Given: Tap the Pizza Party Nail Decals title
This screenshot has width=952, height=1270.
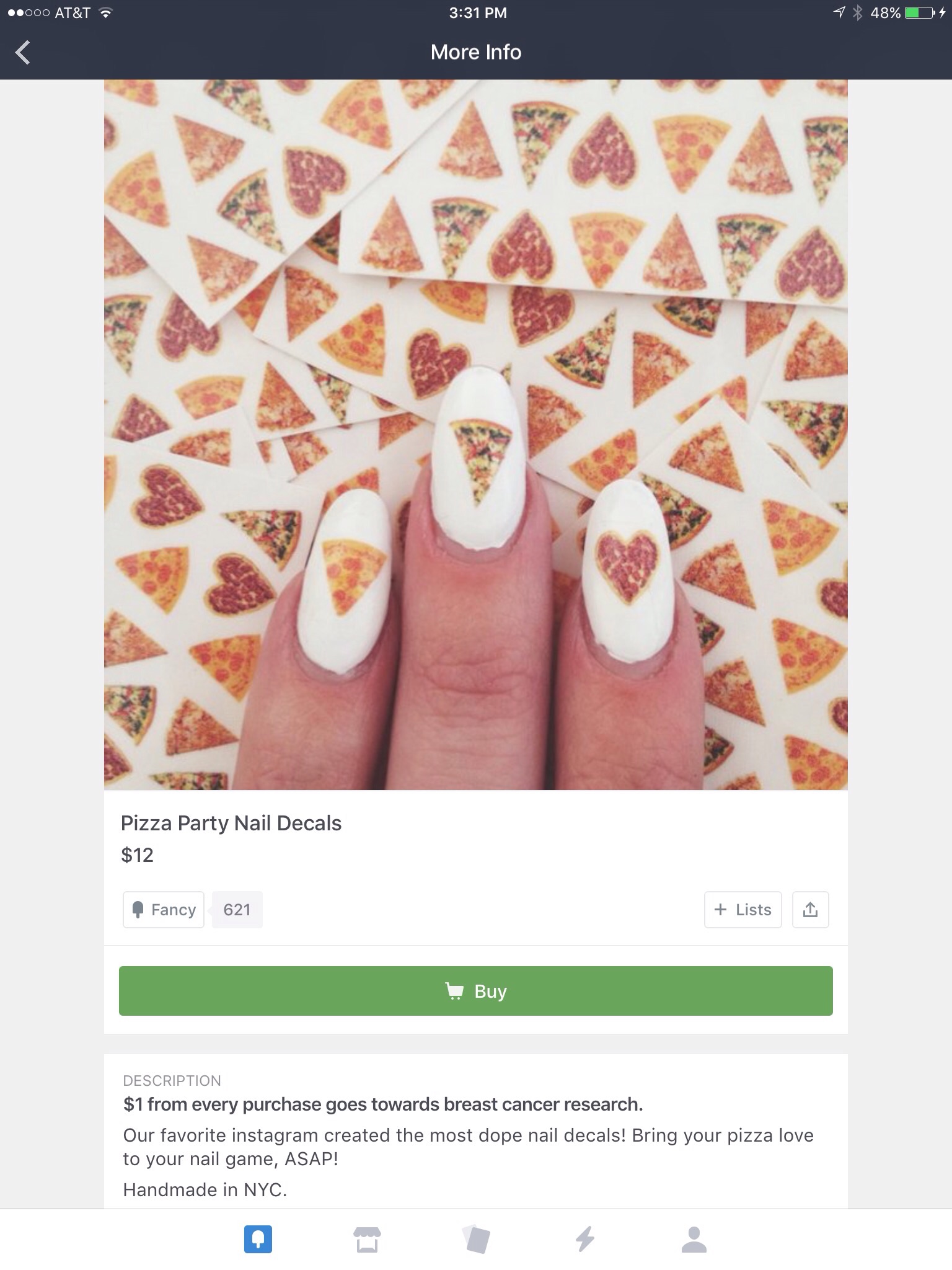Looking at the screenshot, I should pyautogui.click(x=231, y=823).
